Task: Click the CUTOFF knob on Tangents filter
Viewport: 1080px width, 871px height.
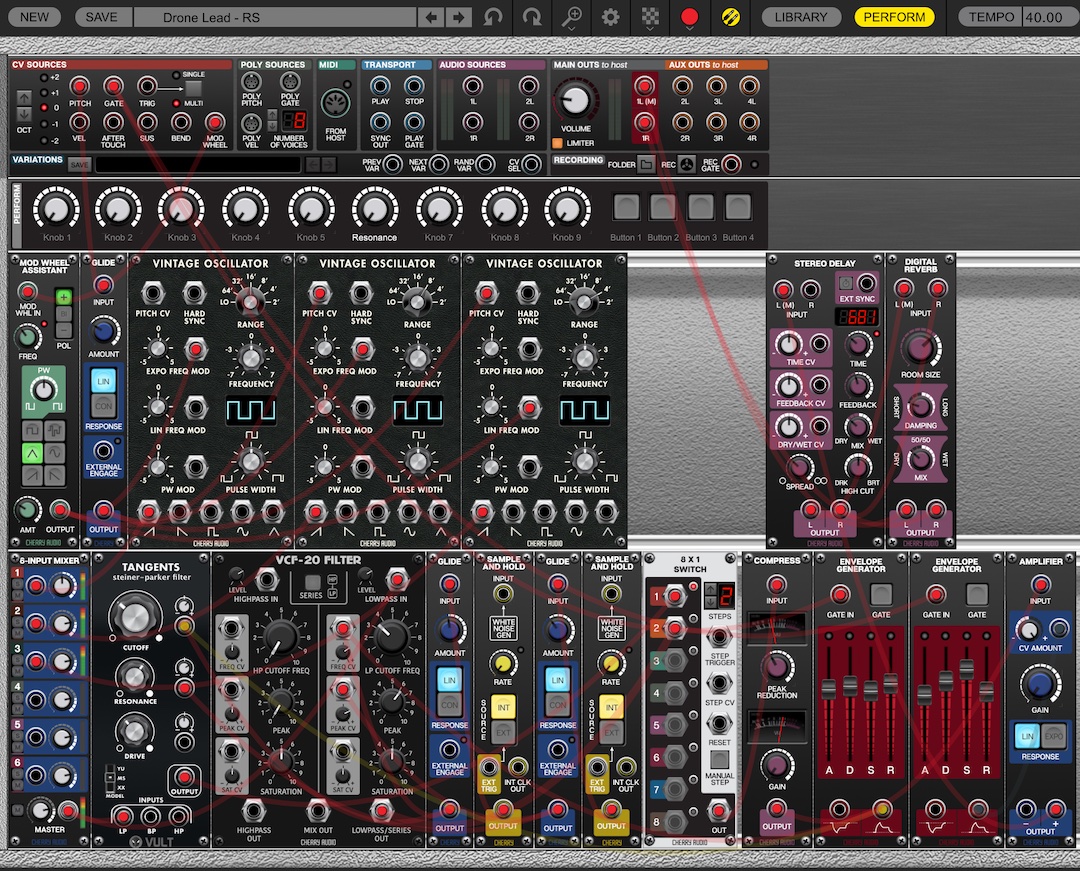Action: click(x=136, y=615)
